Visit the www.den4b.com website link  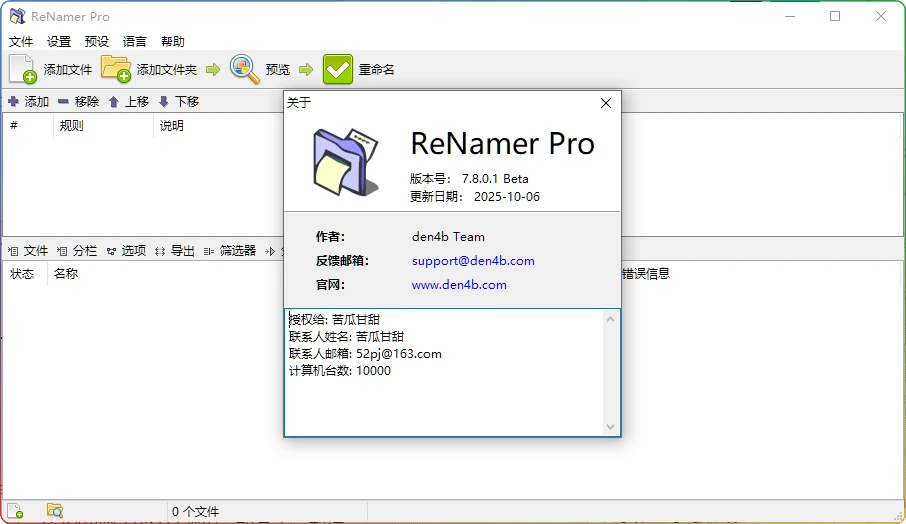[459, 285]
